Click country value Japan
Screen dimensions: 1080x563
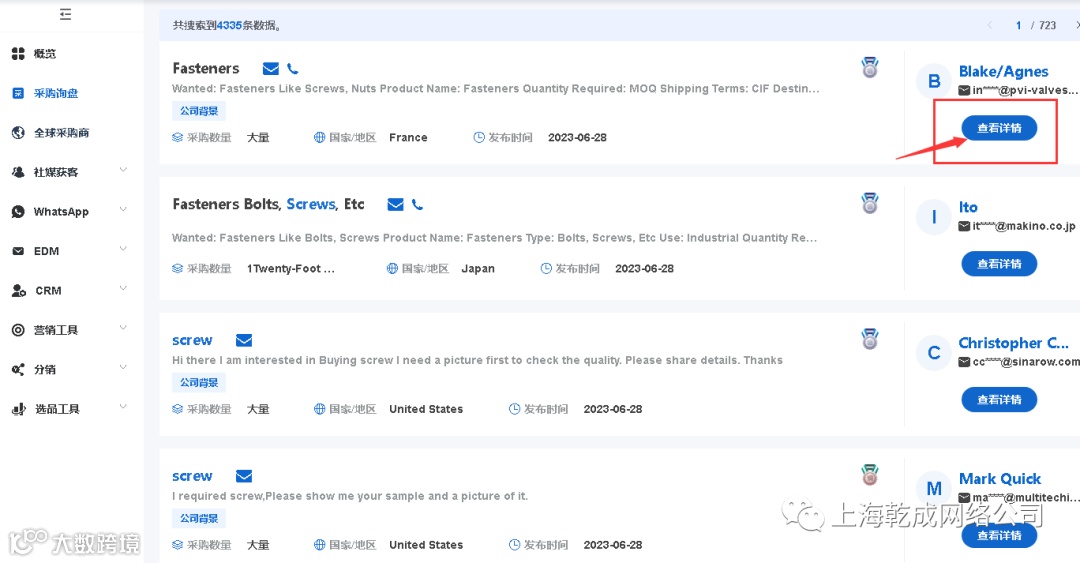478,269
